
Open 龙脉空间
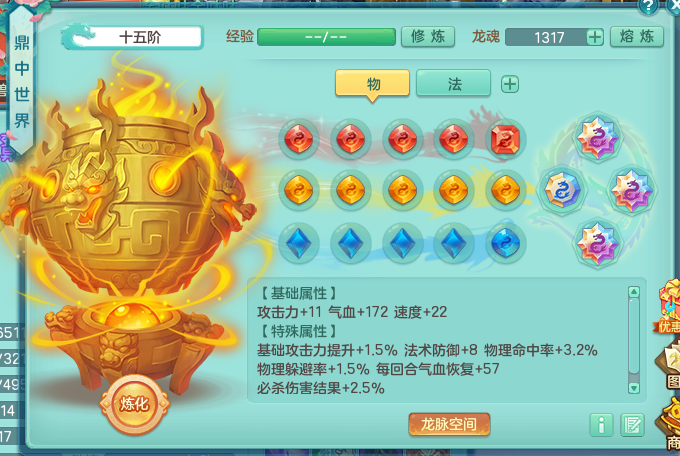click(x=449, y=424)
